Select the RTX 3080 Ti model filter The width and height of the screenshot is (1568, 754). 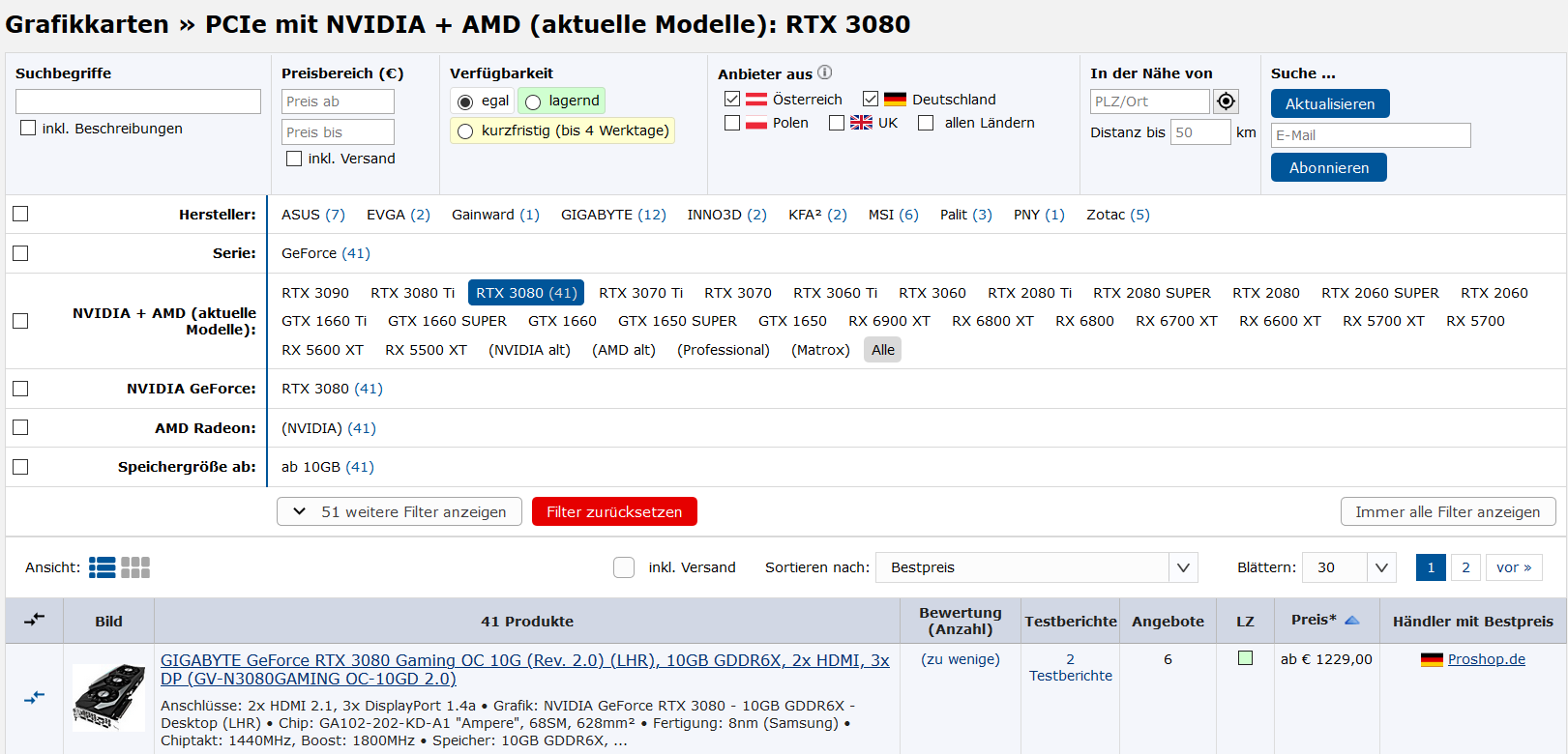[x=413, y=293]
